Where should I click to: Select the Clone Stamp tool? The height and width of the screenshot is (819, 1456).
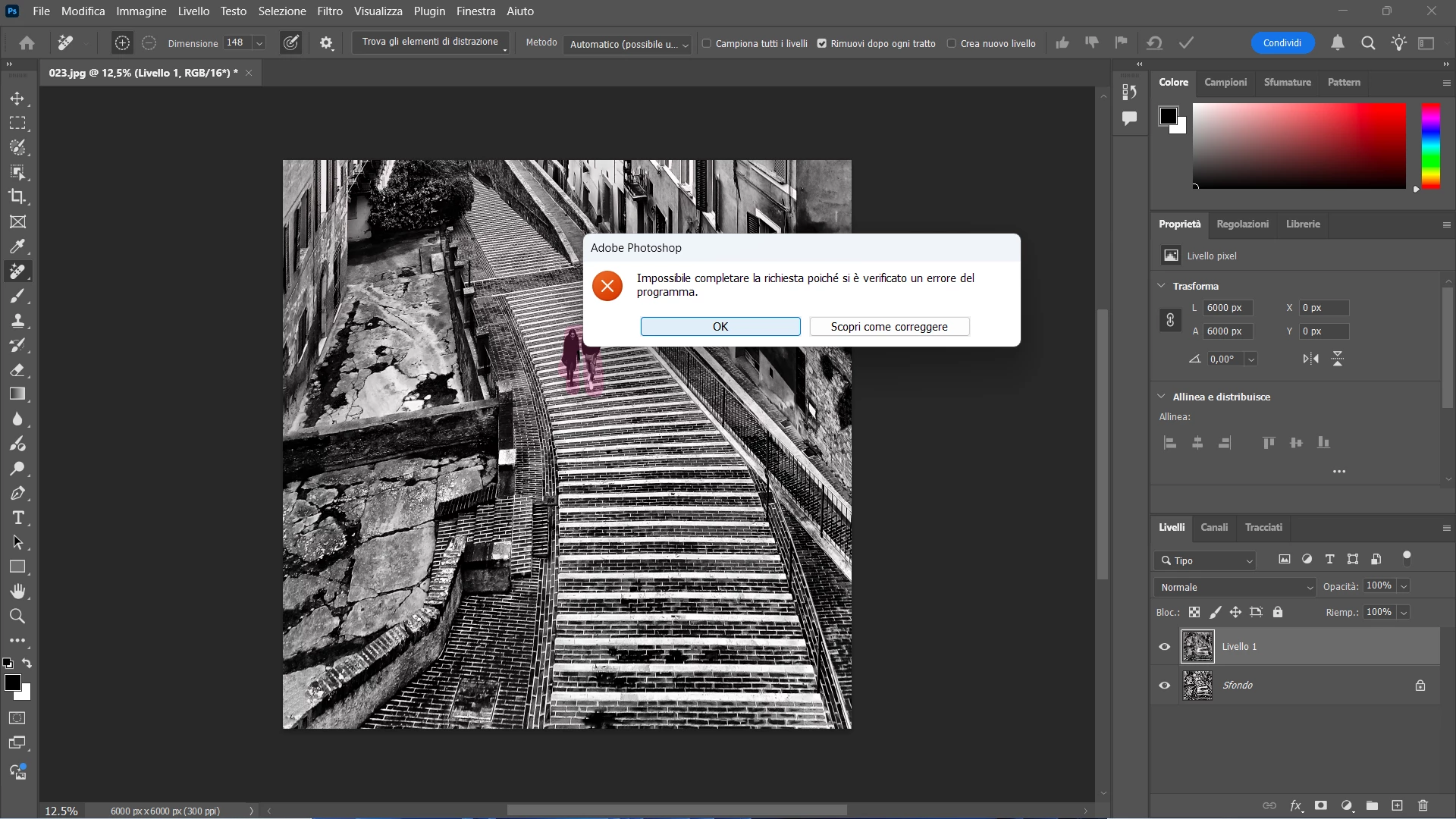coord(17,320)
